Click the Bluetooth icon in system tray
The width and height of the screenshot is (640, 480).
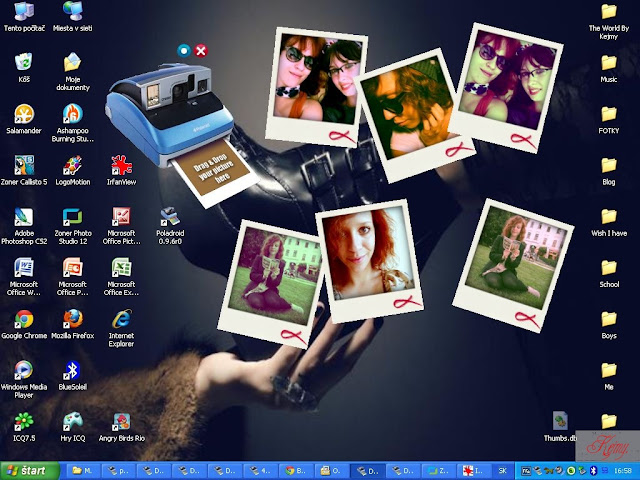point(593,471)
